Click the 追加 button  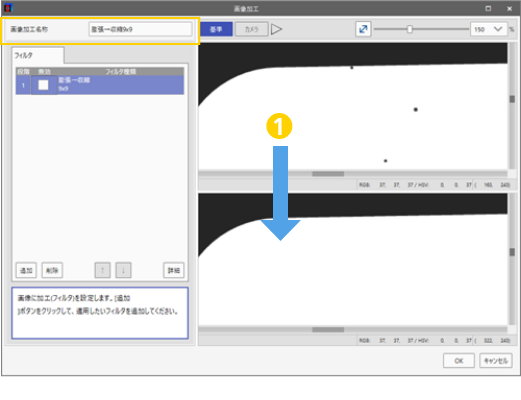coord(26,270)
